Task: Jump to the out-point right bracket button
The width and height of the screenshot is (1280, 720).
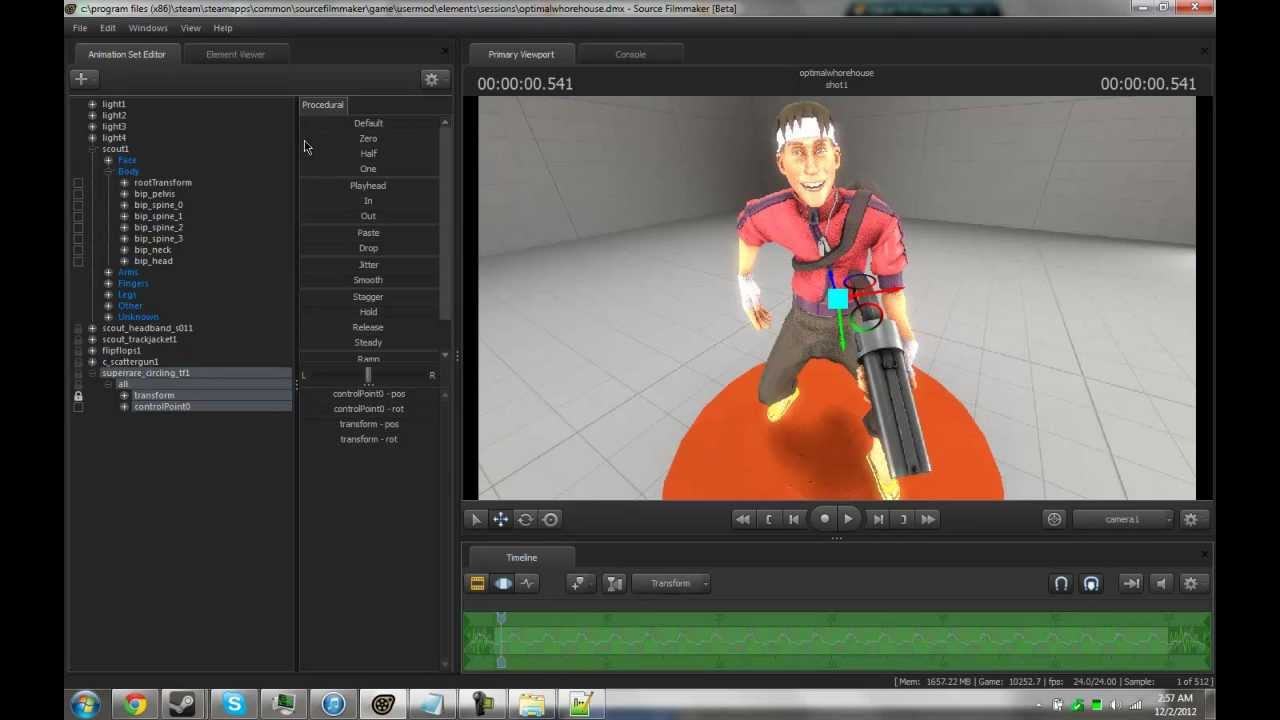Action: click(903, 519)
